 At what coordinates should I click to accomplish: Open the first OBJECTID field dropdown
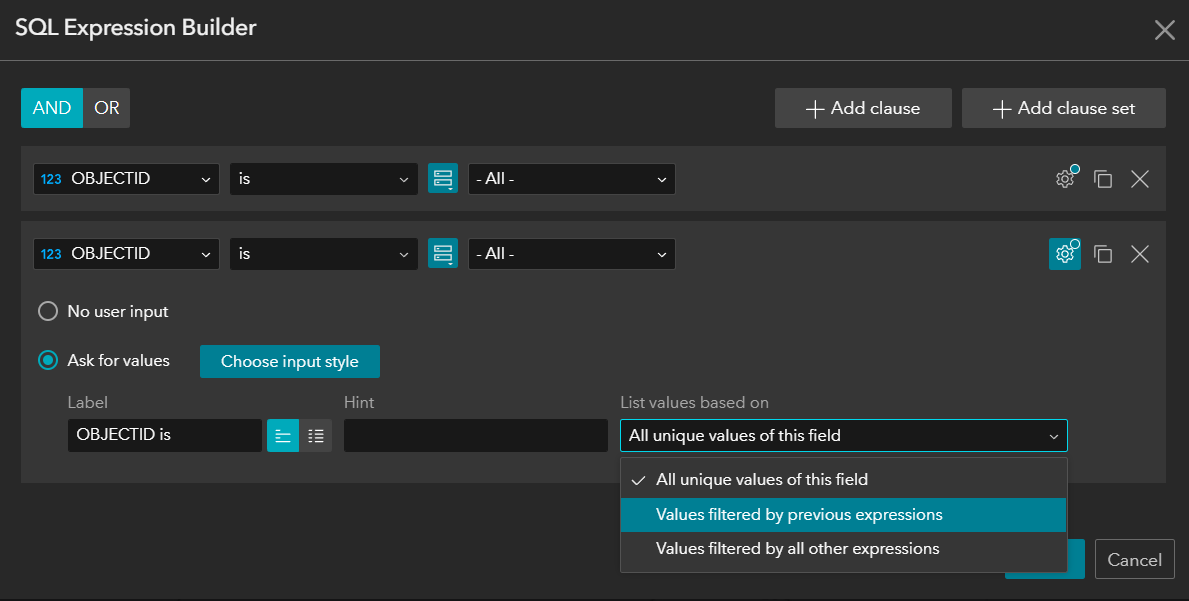(126, 178)
